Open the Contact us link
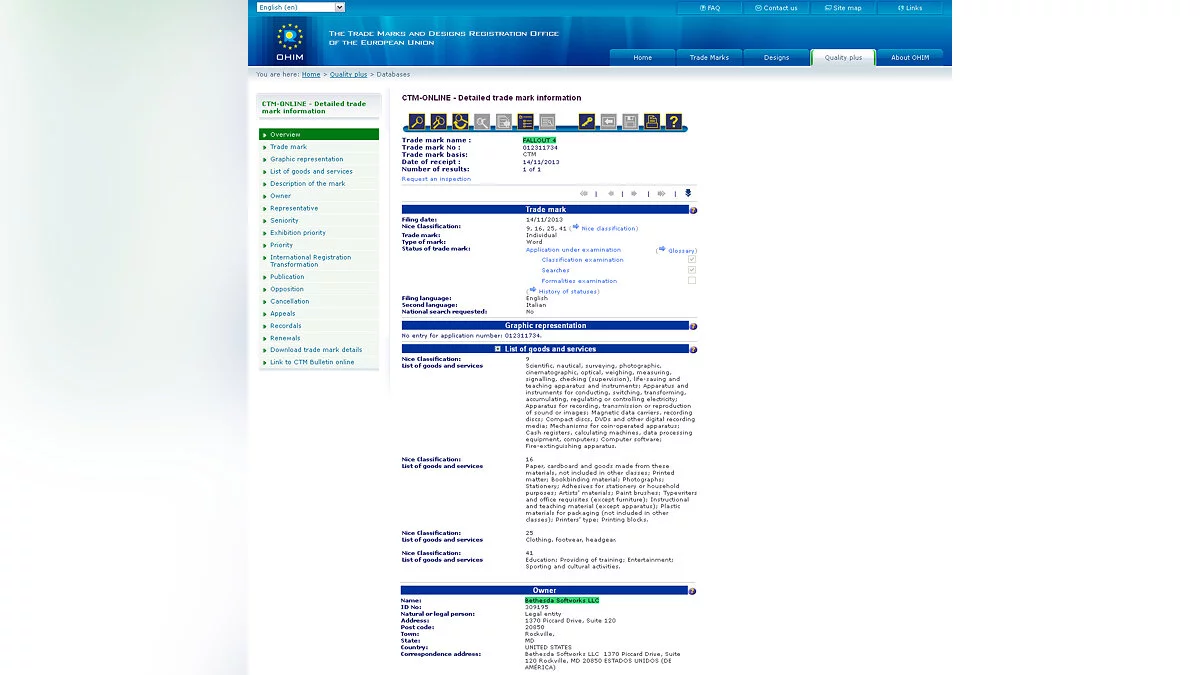Viewport: 1200px width, 675px height. point(776,8)
